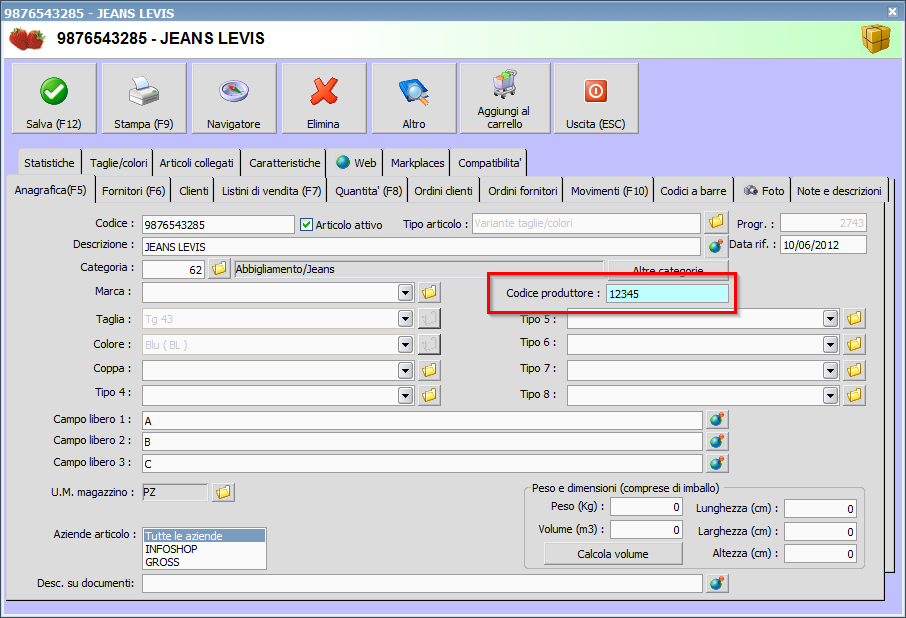Expand the Tipo 7 dropdown
The height and width of the screenshot is (618, 906).
pos(830,370)
